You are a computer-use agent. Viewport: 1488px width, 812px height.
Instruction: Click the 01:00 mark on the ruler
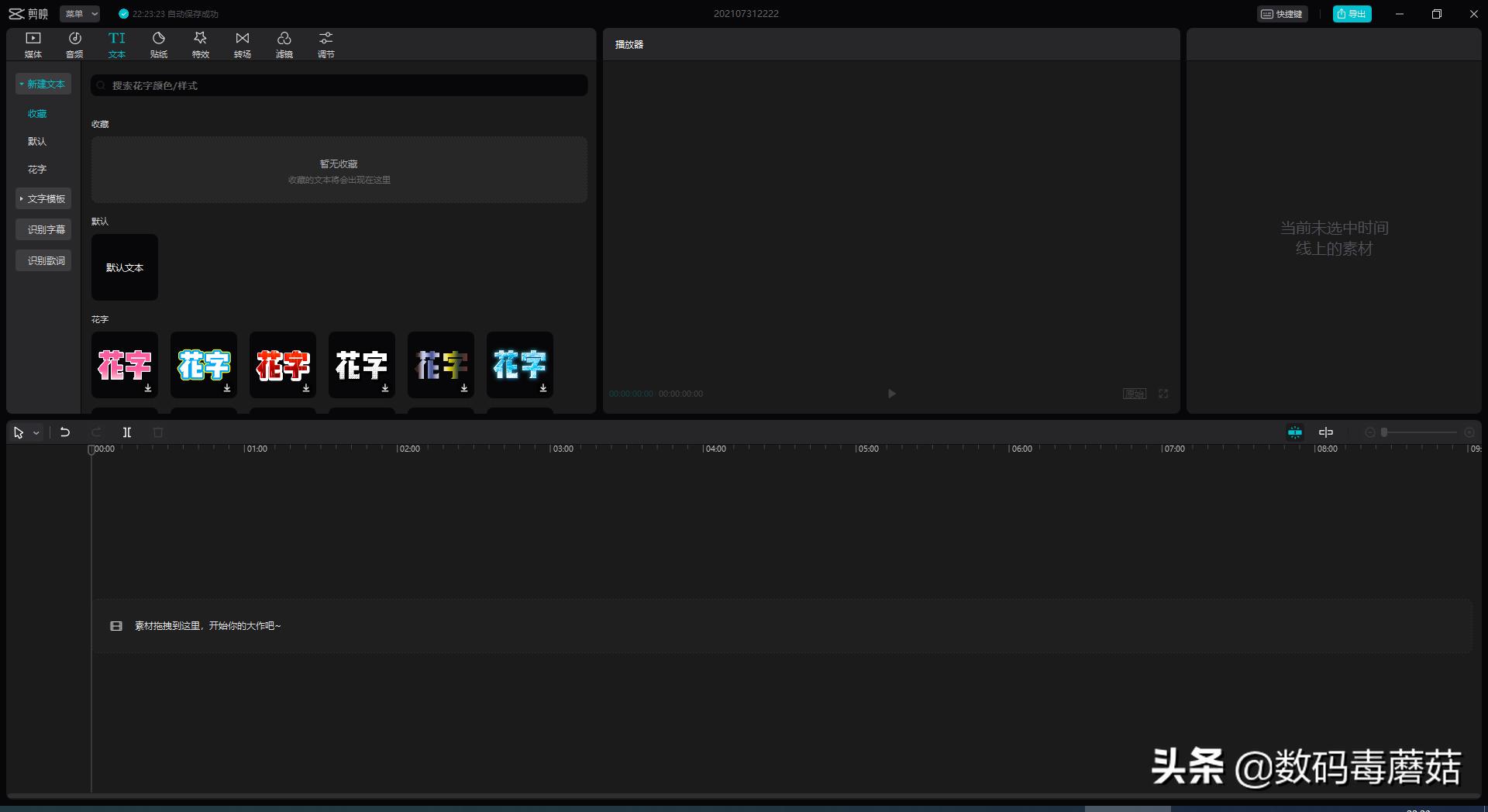pos(257,449)
